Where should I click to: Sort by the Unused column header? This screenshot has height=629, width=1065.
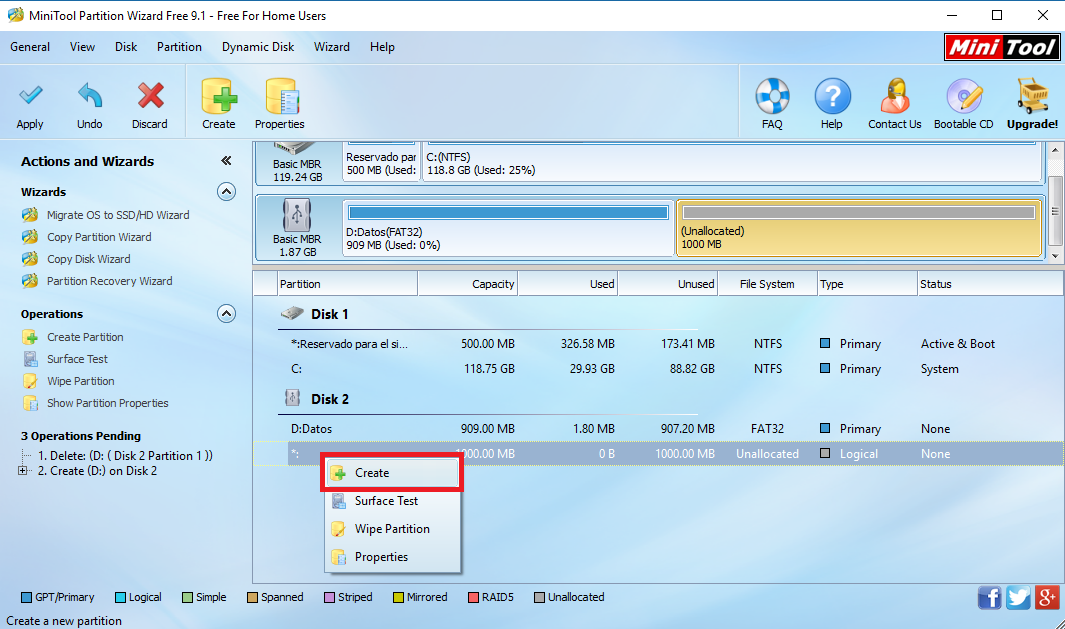pos(668,284)
